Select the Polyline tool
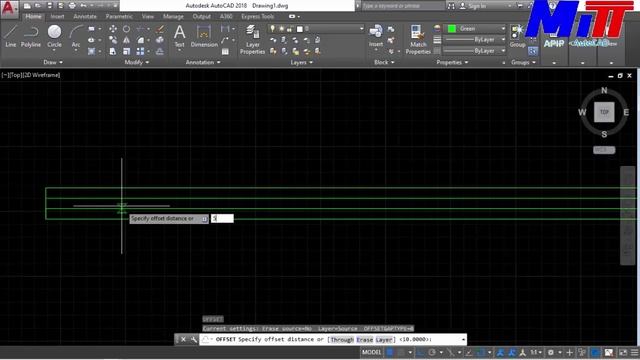The height and width of the screenshot is (360, 640). [31, 36]
